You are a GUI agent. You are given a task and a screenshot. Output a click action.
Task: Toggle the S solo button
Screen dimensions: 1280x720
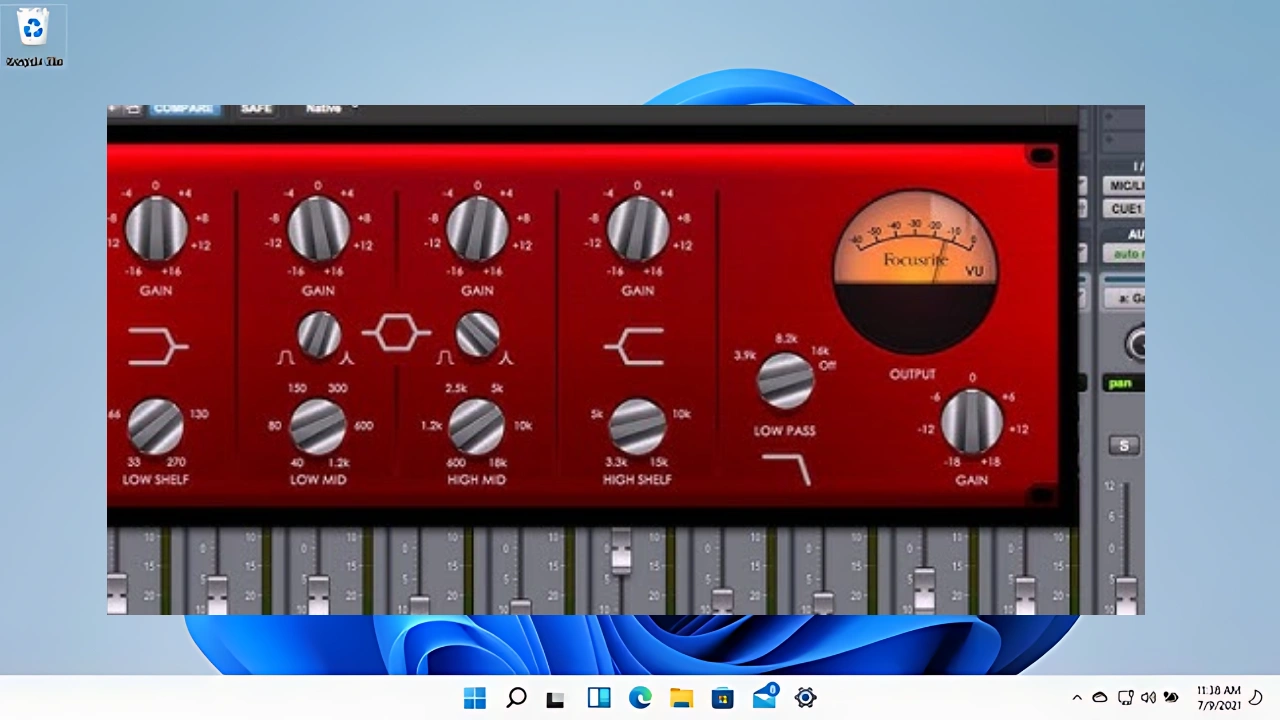(1123, 446)
